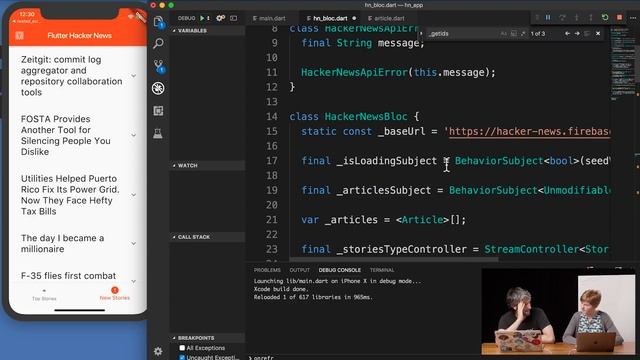
Task: Open launch configuration gear icon
Action: [220, 18]
